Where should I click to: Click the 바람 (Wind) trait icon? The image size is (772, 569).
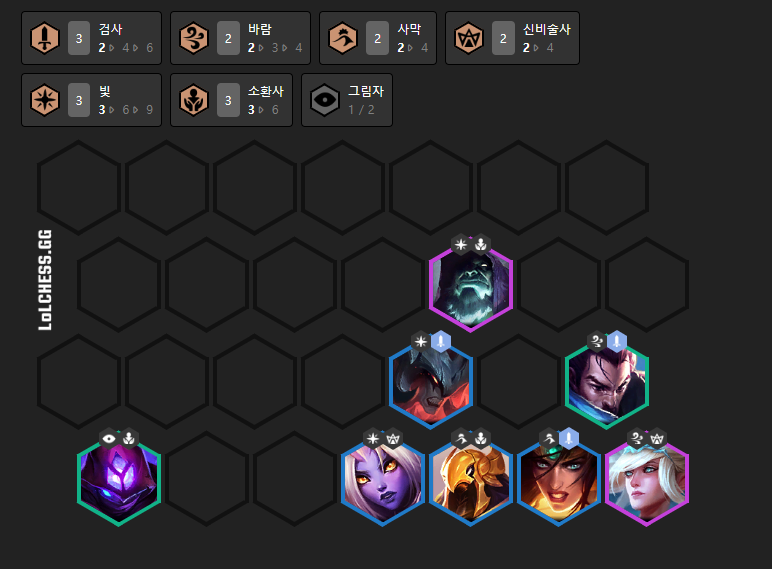[194, 38]
